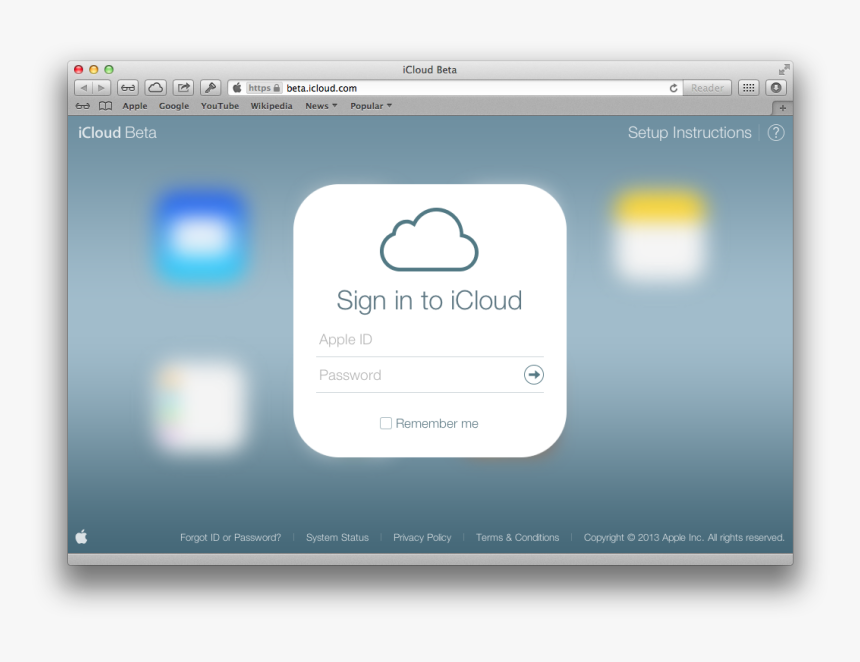860x662 pixels.
Task: Open Reading List with the glasses icon
Action: pyautogui.click(x=128, y=87)
